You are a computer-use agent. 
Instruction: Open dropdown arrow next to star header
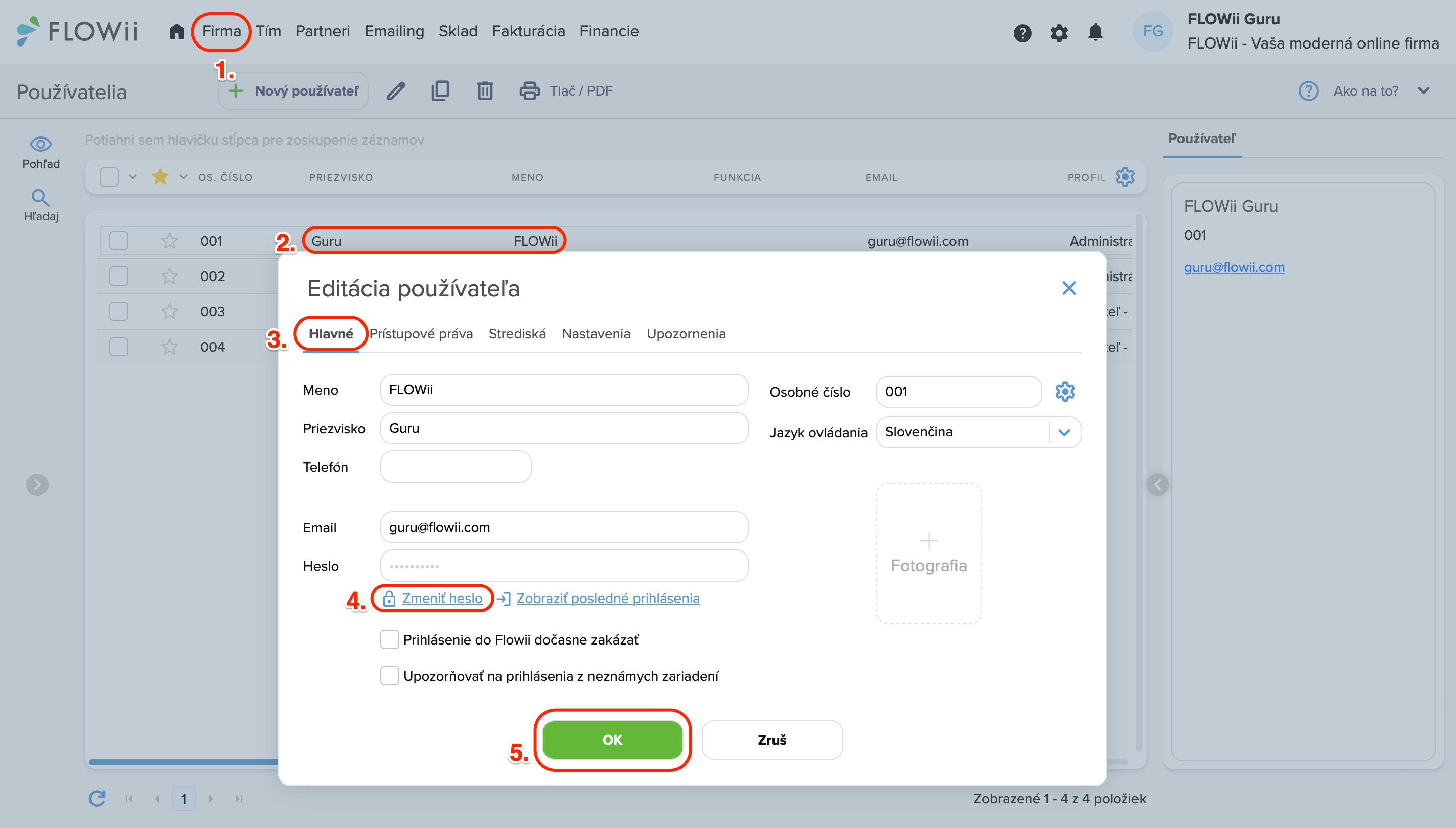point(183,177)
